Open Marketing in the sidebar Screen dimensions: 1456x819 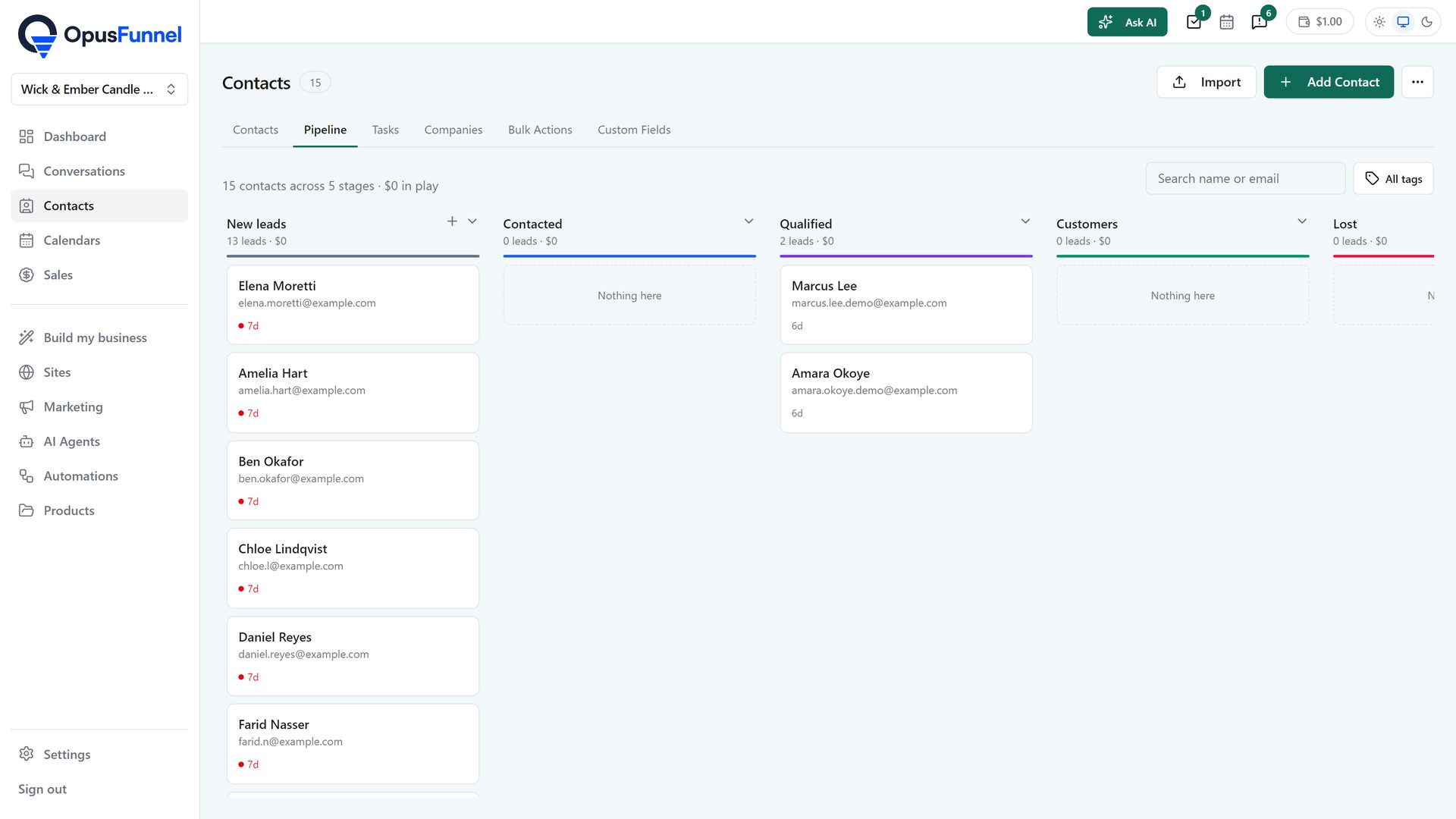tap(99, 407)
